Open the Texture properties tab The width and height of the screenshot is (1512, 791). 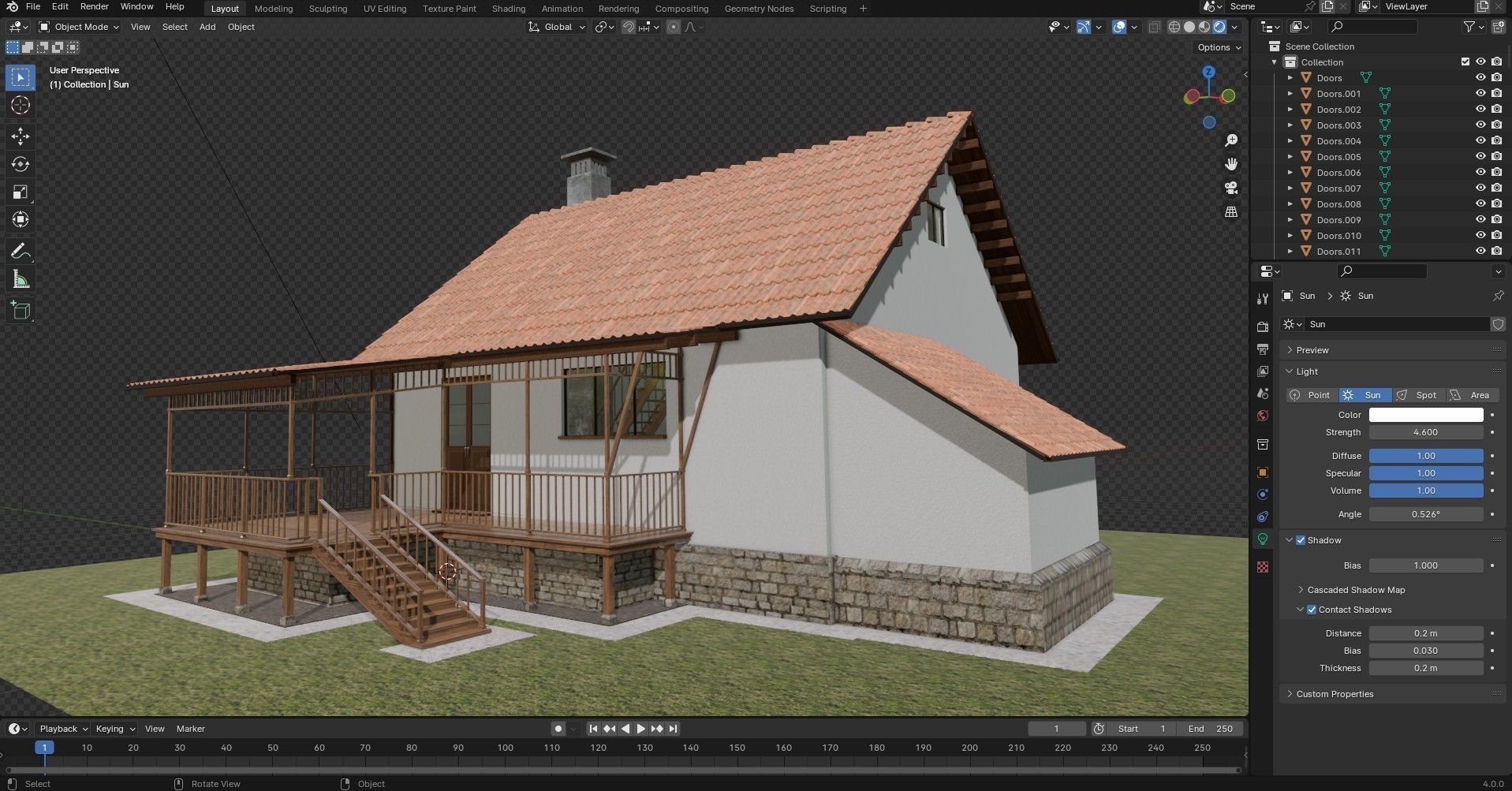[x=1263, y=567]
